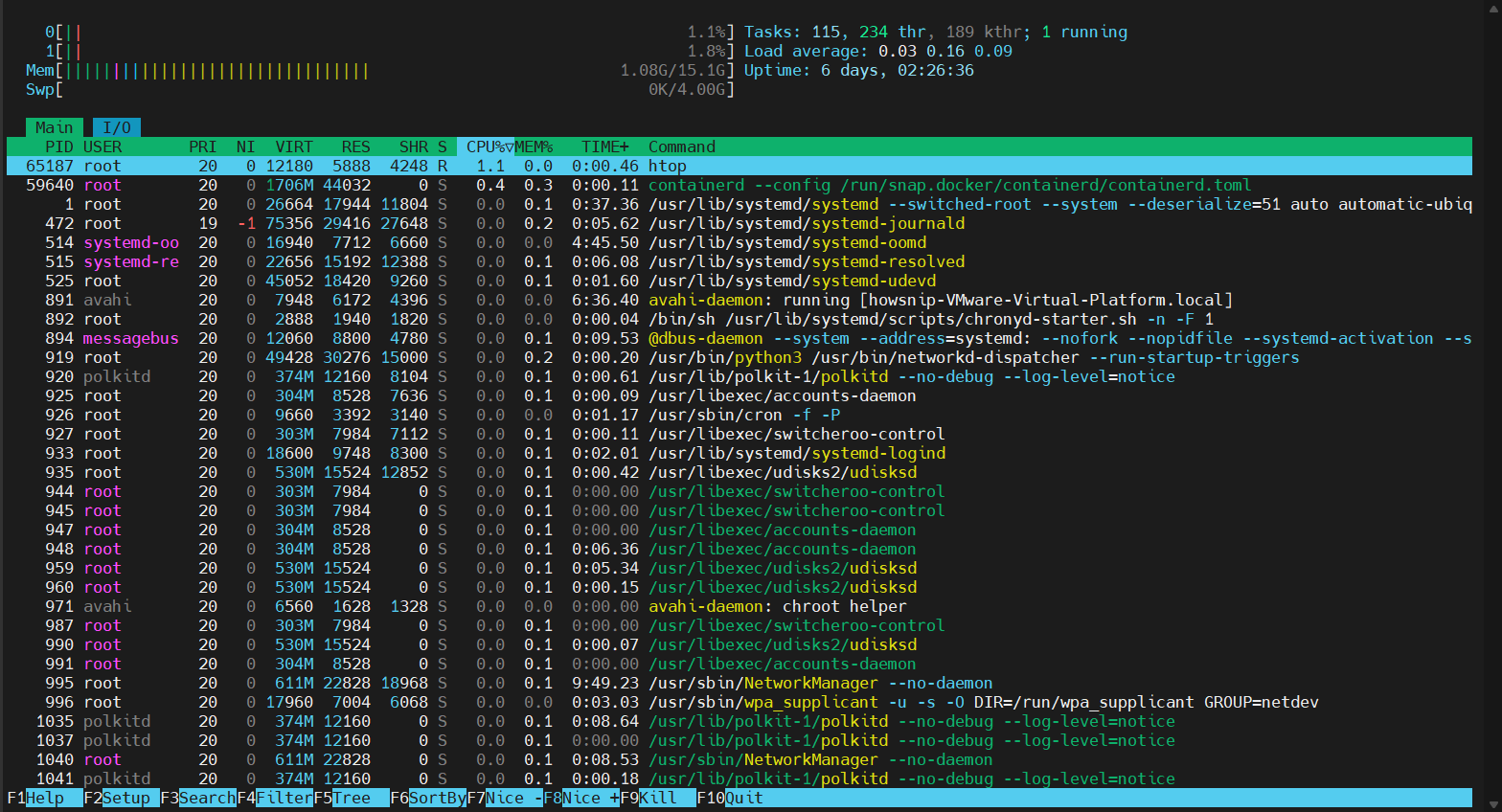This screenshot has width=1502, height=812.
Task: Select the systemd-oomd process row
Action: click(x=740, y=242)
